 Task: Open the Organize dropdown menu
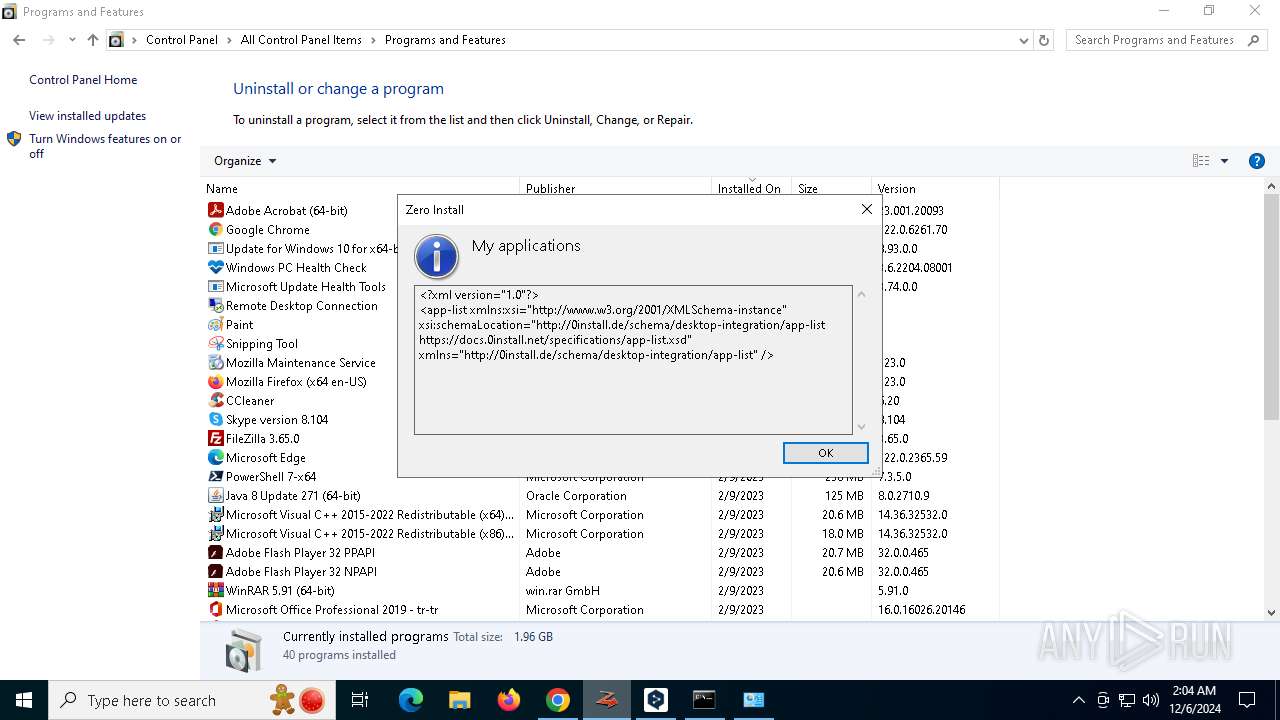(x=245, y=161)
